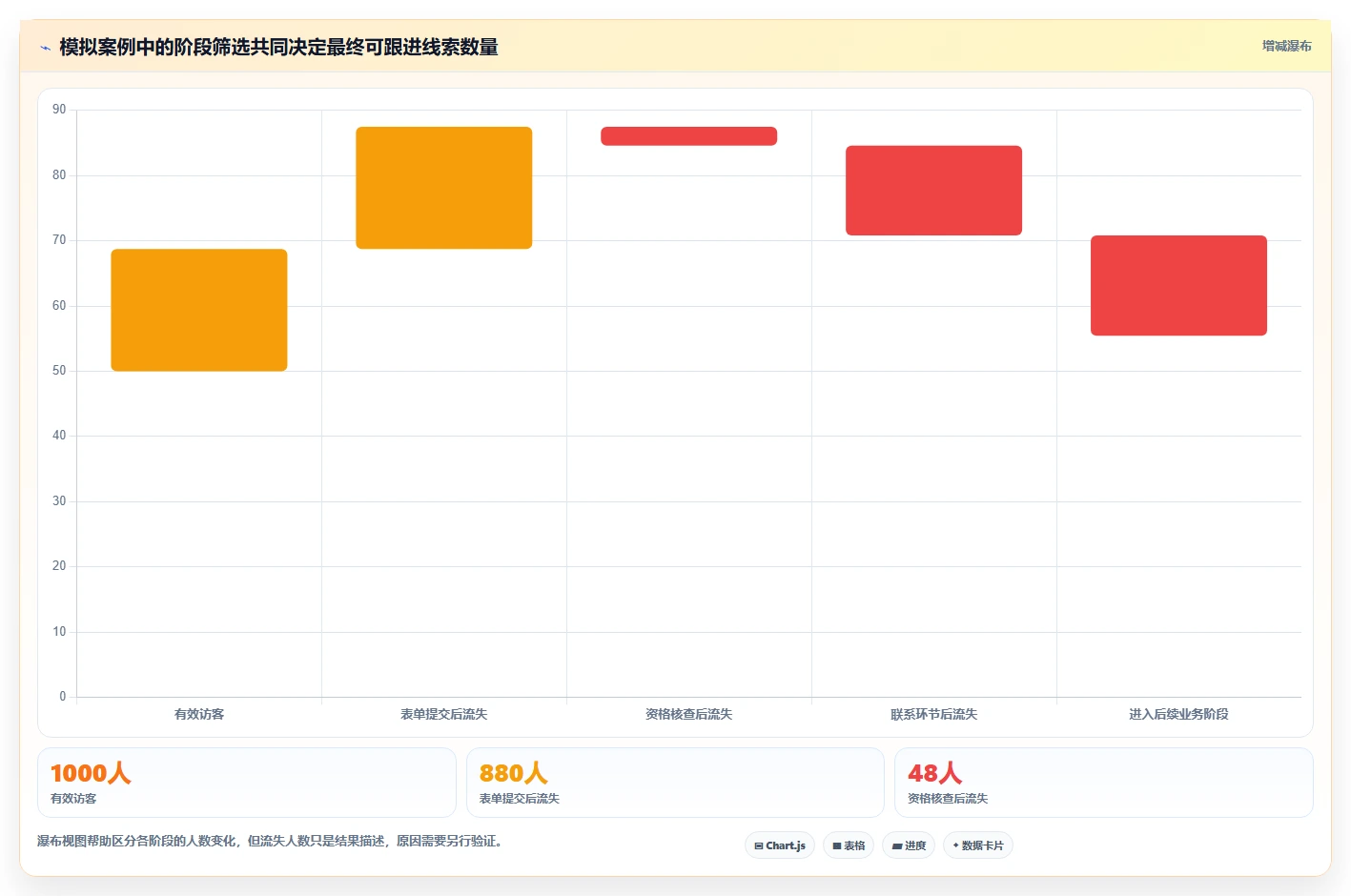Viewport: 1351px width, 896px height.
Task: Click the red 进入后续业务阶段 waterfall bar
Action: (1179, 285)
